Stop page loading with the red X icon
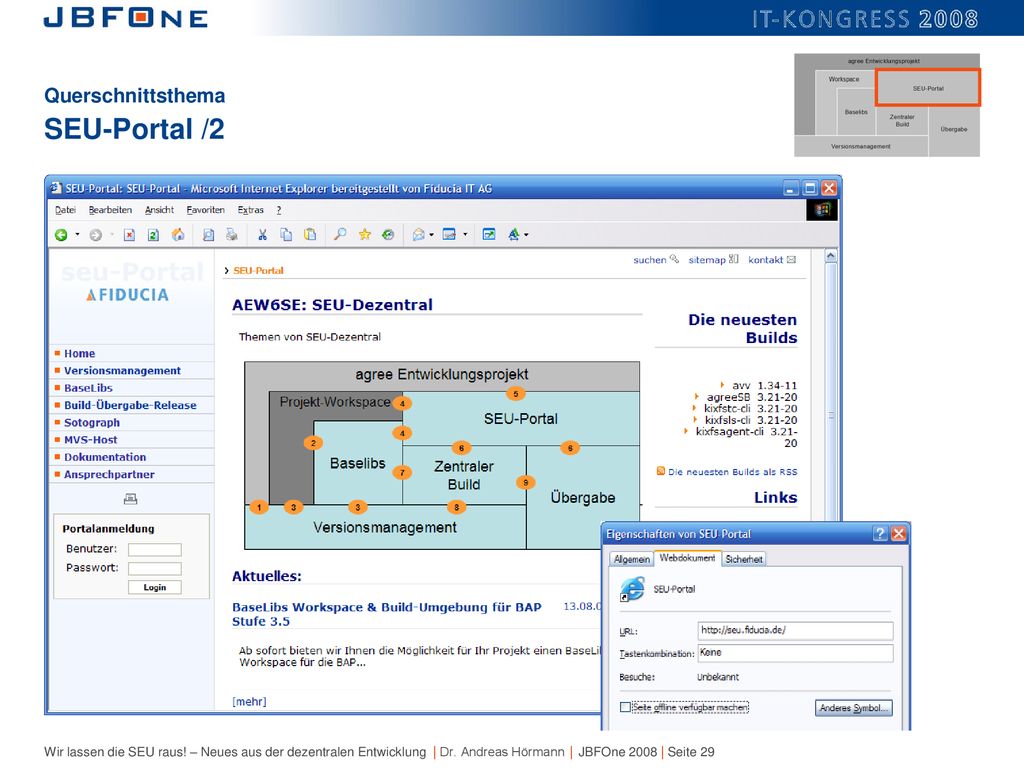 (x=129, y=234)
